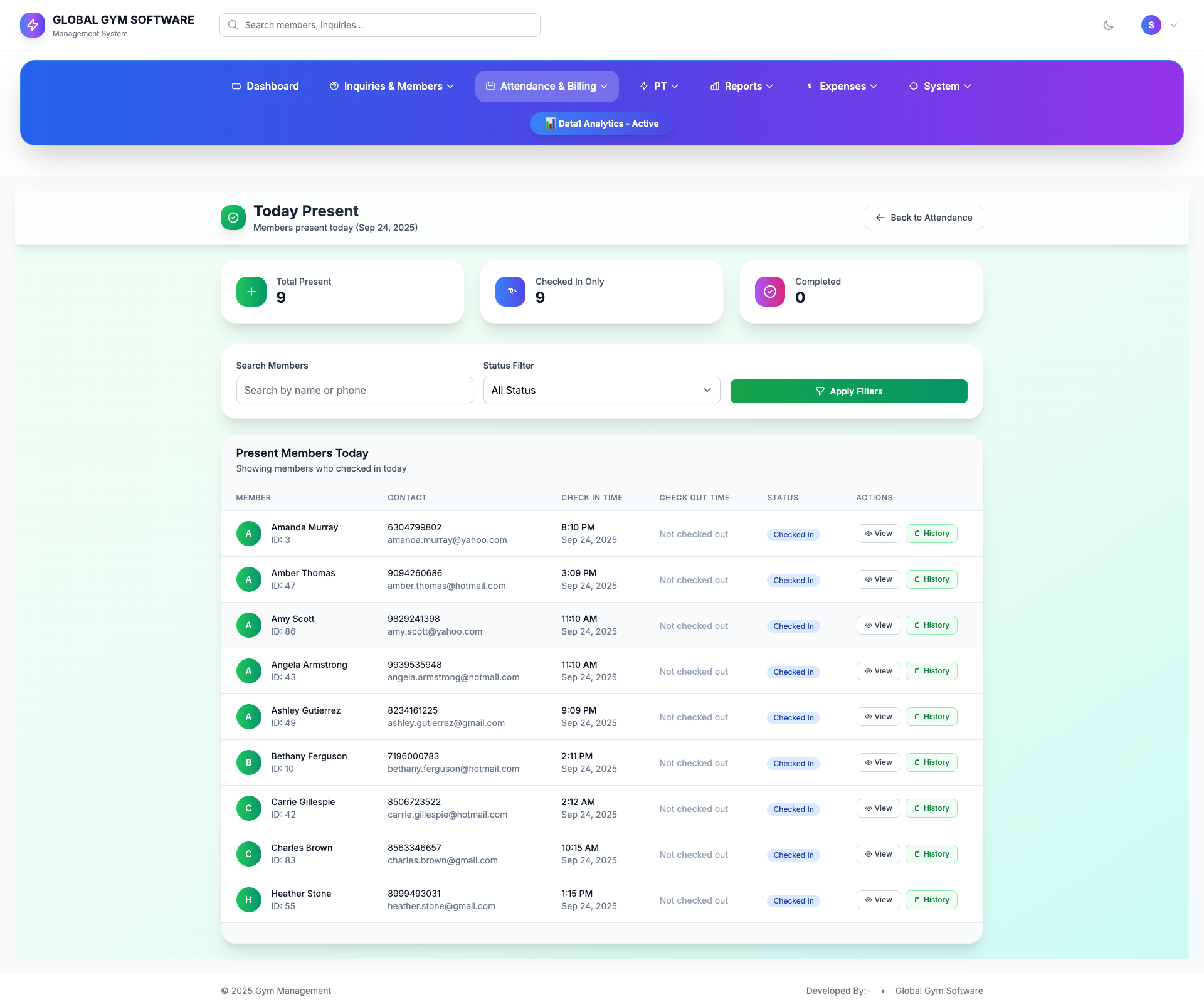Viewport: 1204px width, 1007px height.
Task: Open History for Bethany Ferguson
Action: (931, 762)
